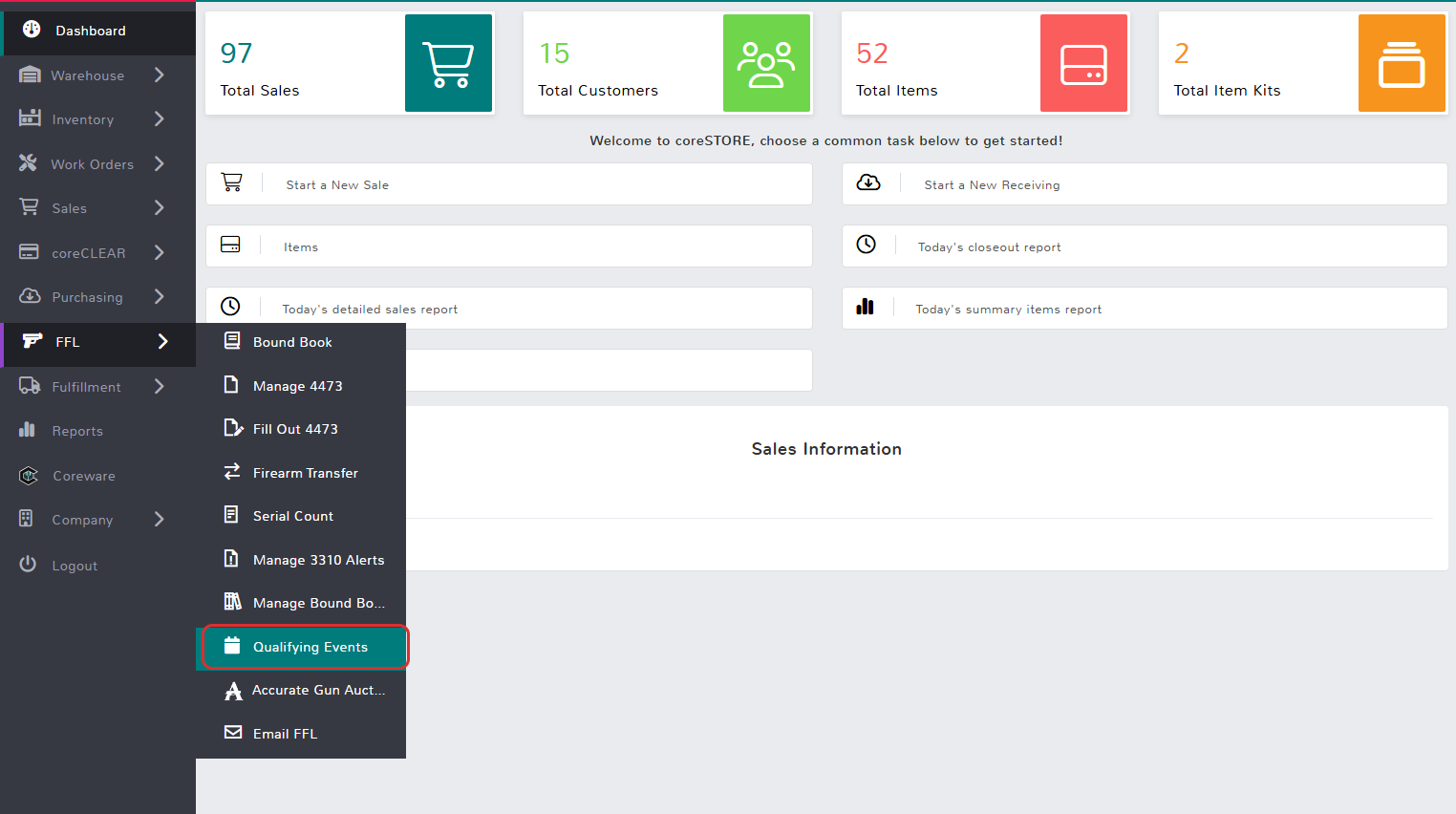Expand the Inventory submenu arrow
The image size is (1456, 814).
coord(160,119)
